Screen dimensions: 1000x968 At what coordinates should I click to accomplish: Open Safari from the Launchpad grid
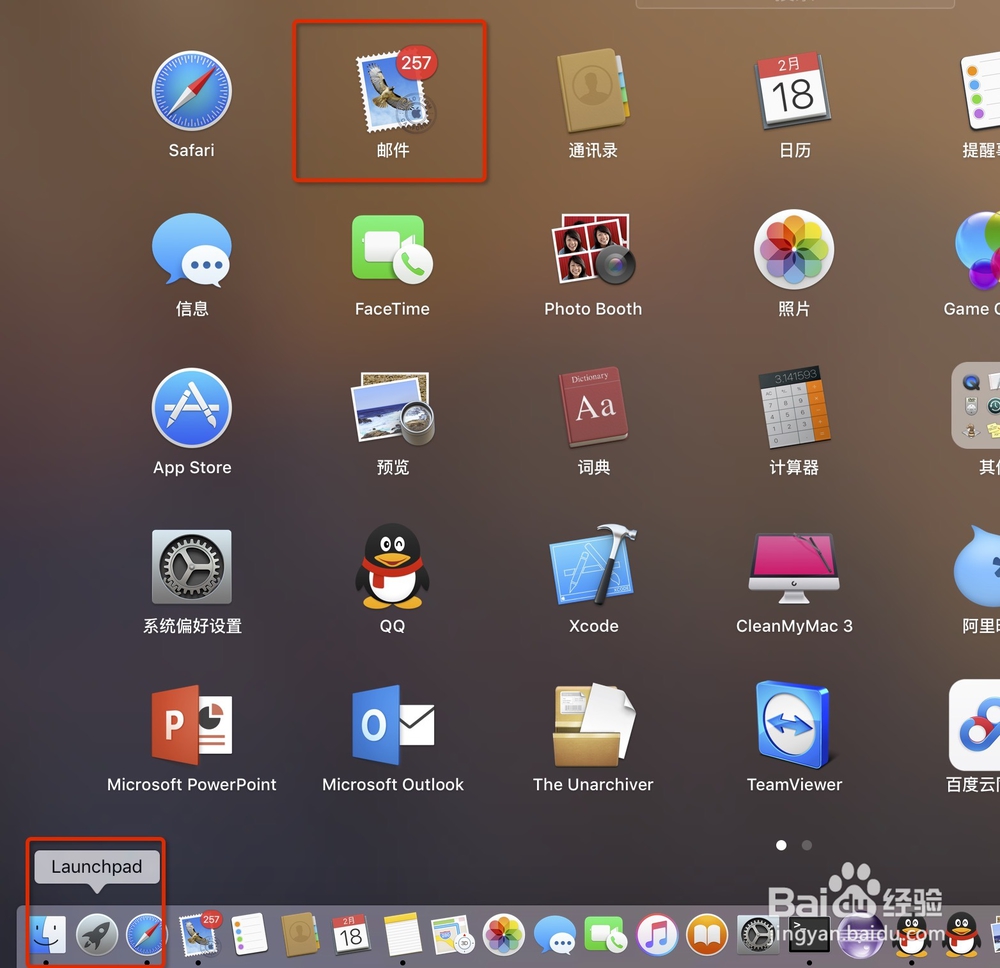(x=191, y=91)
